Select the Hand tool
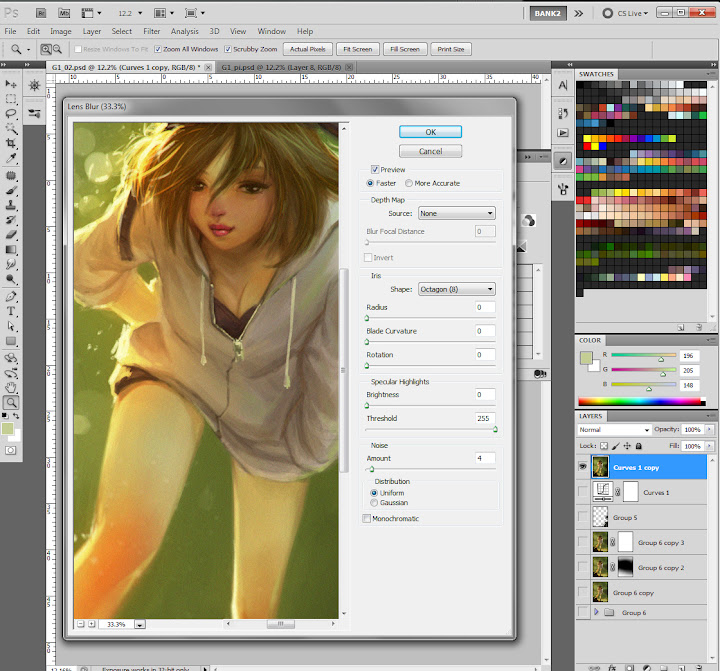The height and width of the screenshot is (671, 720). coord(11,388)
